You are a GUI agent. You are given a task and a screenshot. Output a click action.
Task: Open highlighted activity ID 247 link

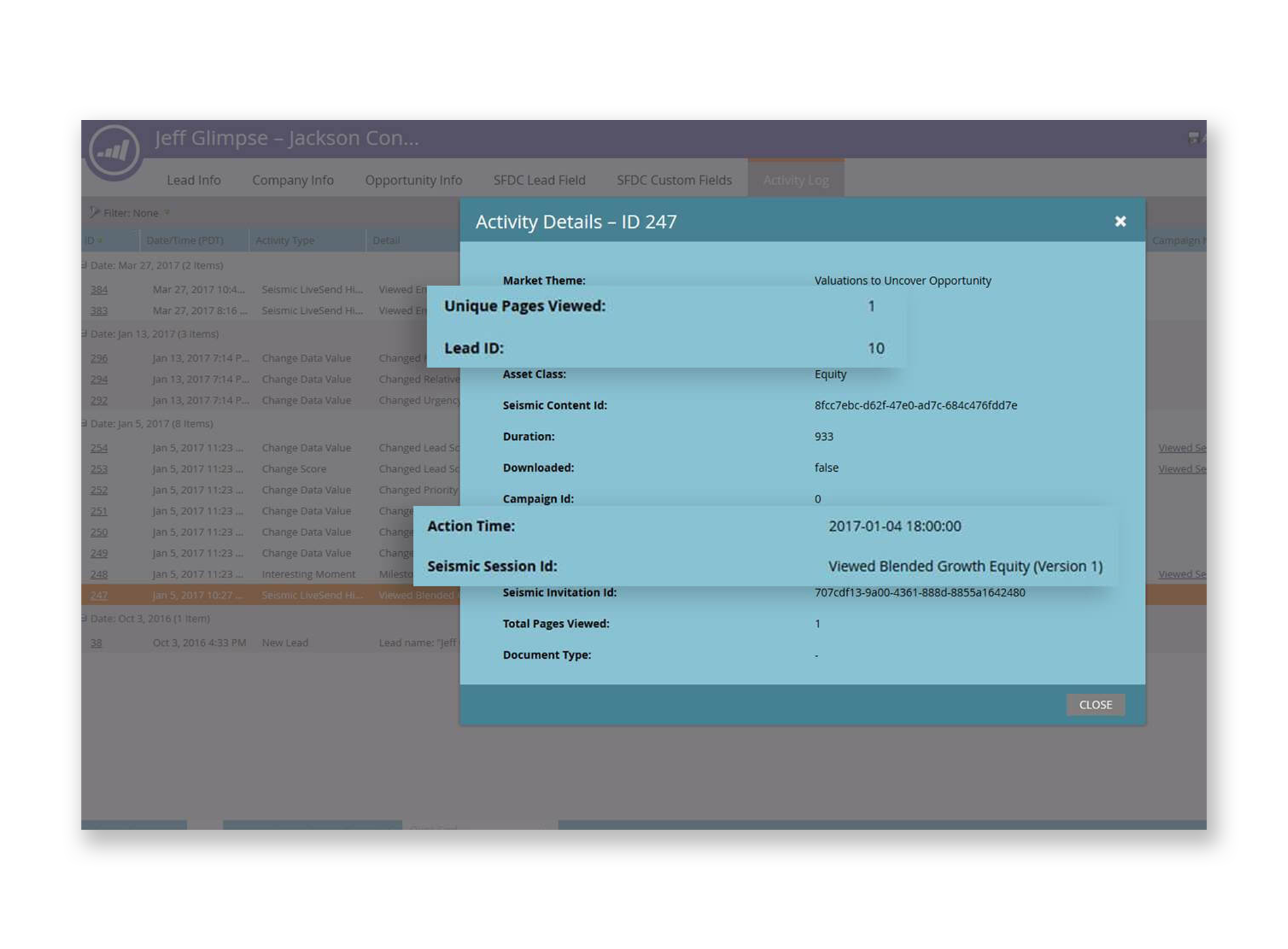99,595
